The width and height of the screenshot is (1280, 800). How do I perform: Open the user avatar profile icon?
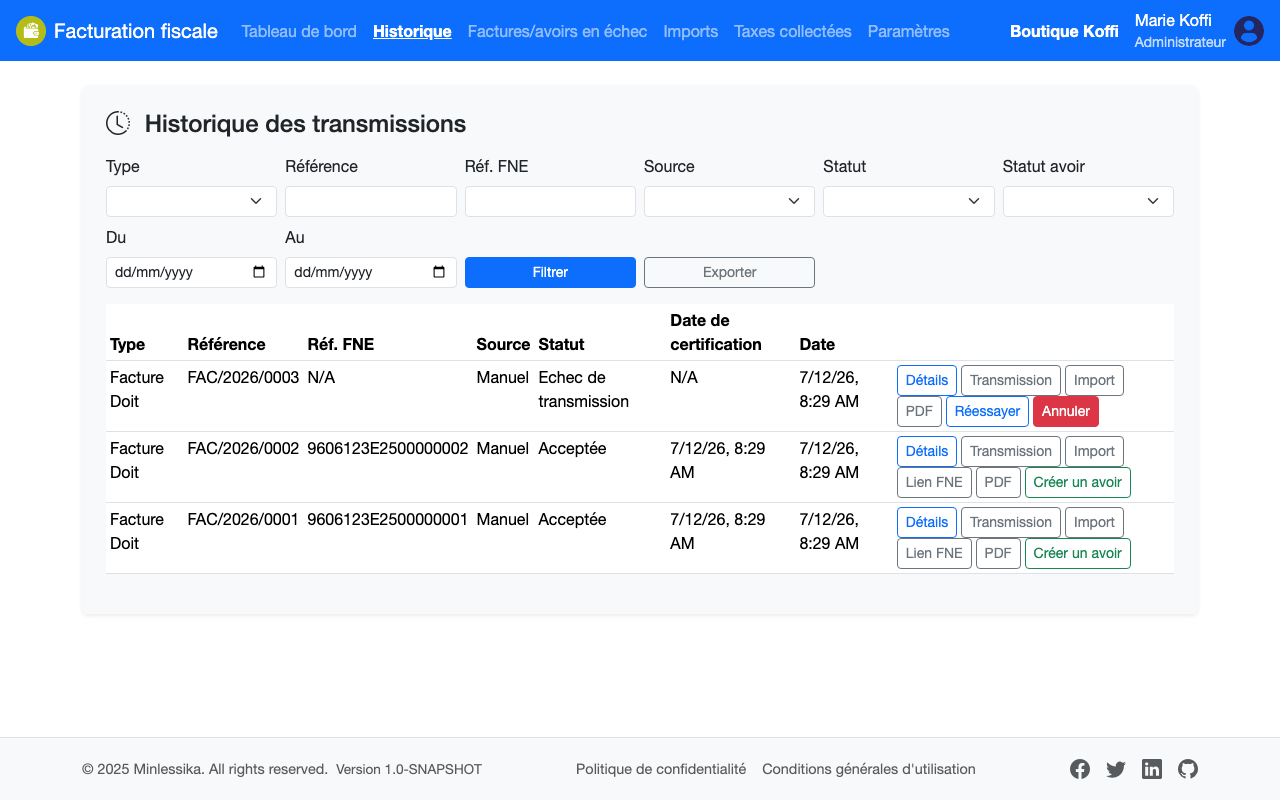1249,31
